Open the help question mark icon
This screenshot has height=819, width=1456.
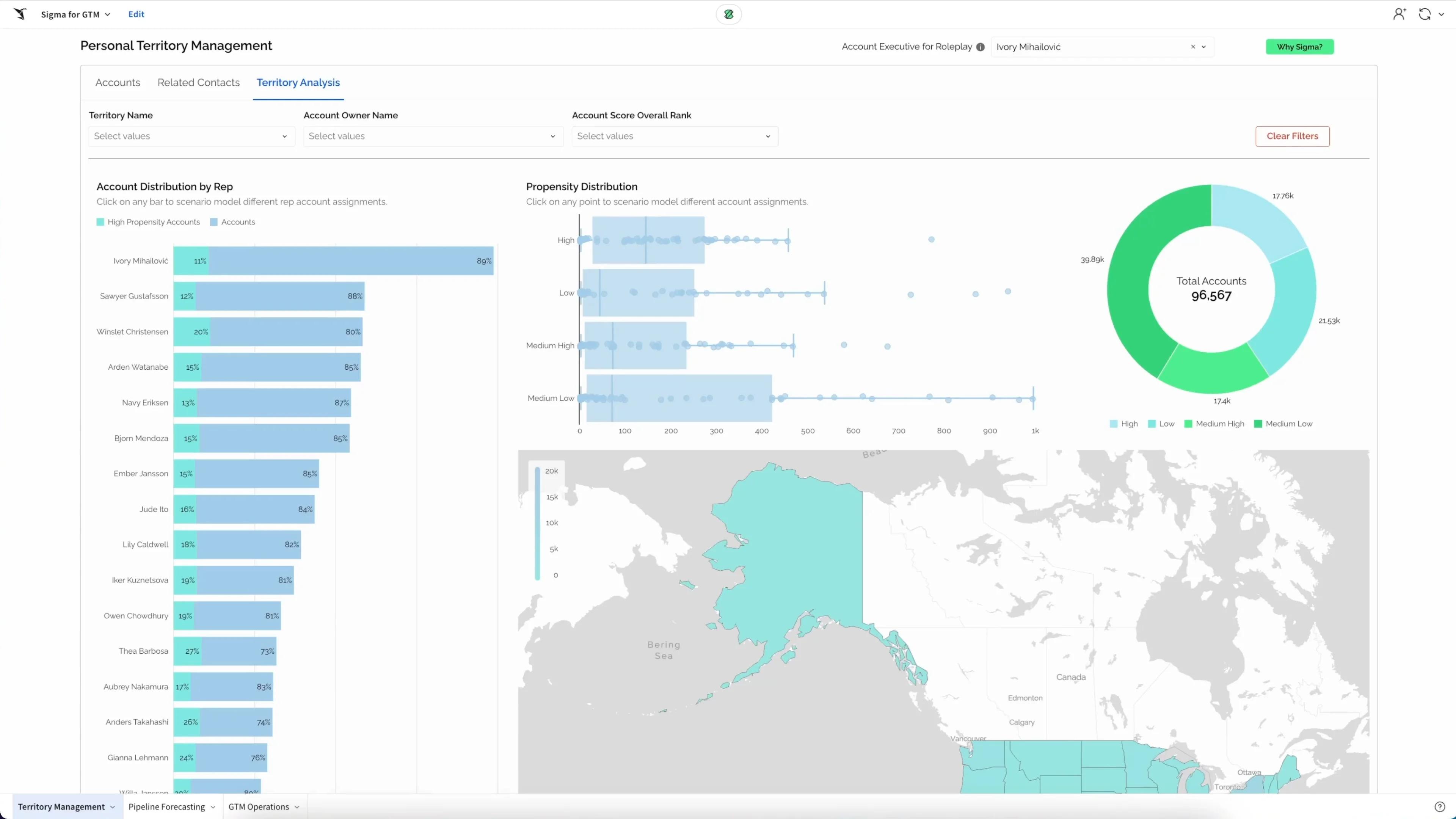[1440, 806]
